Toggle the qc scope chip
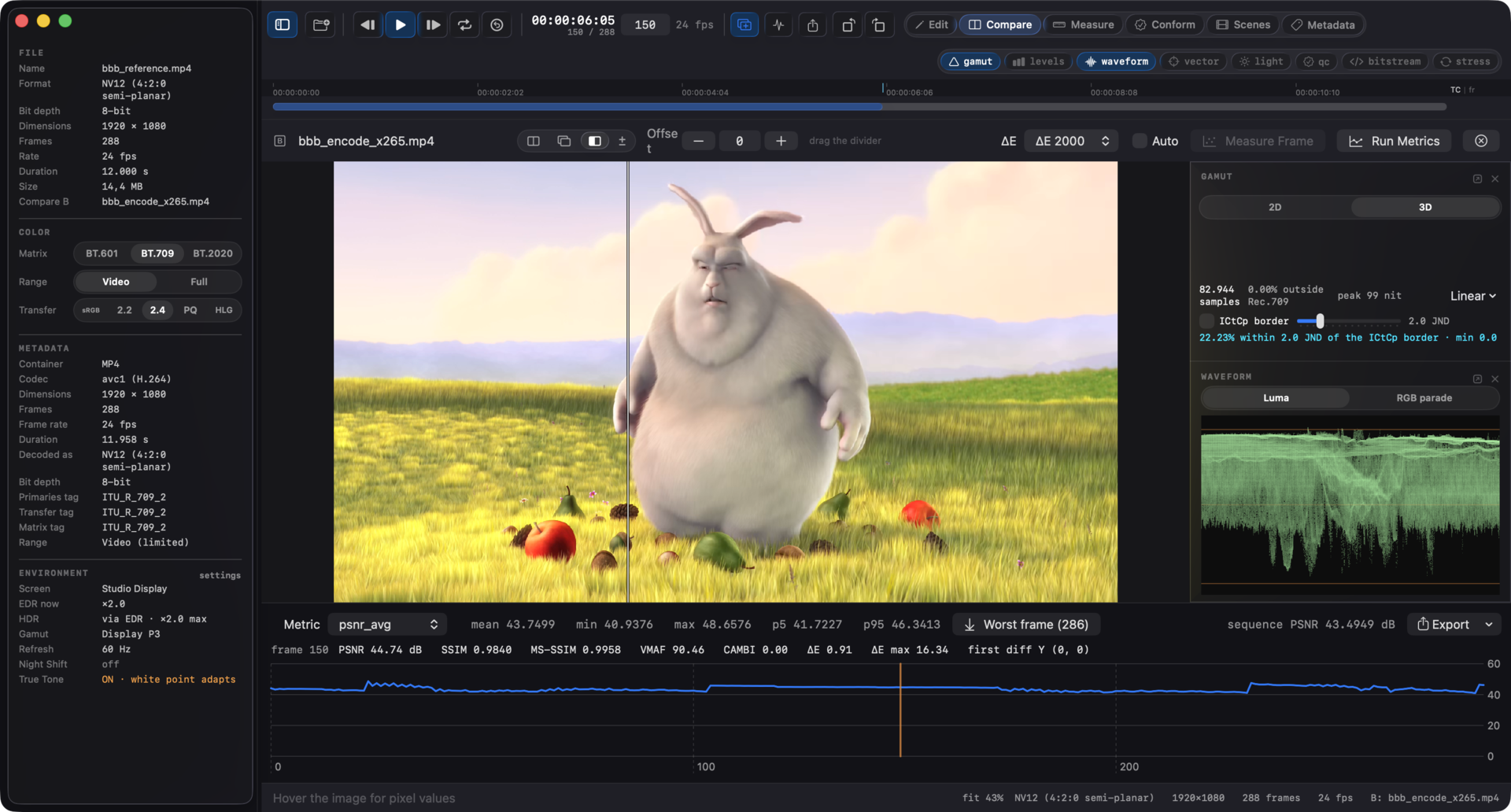This screenshot has height=812, width=1511. point(1317,61)
